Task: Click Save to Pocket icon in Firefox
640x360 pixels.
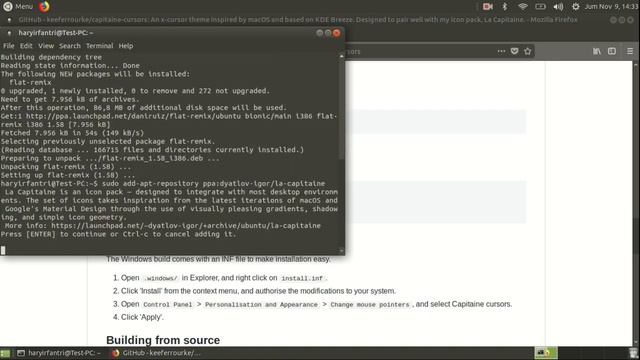Action: click(x=514, y=51)
